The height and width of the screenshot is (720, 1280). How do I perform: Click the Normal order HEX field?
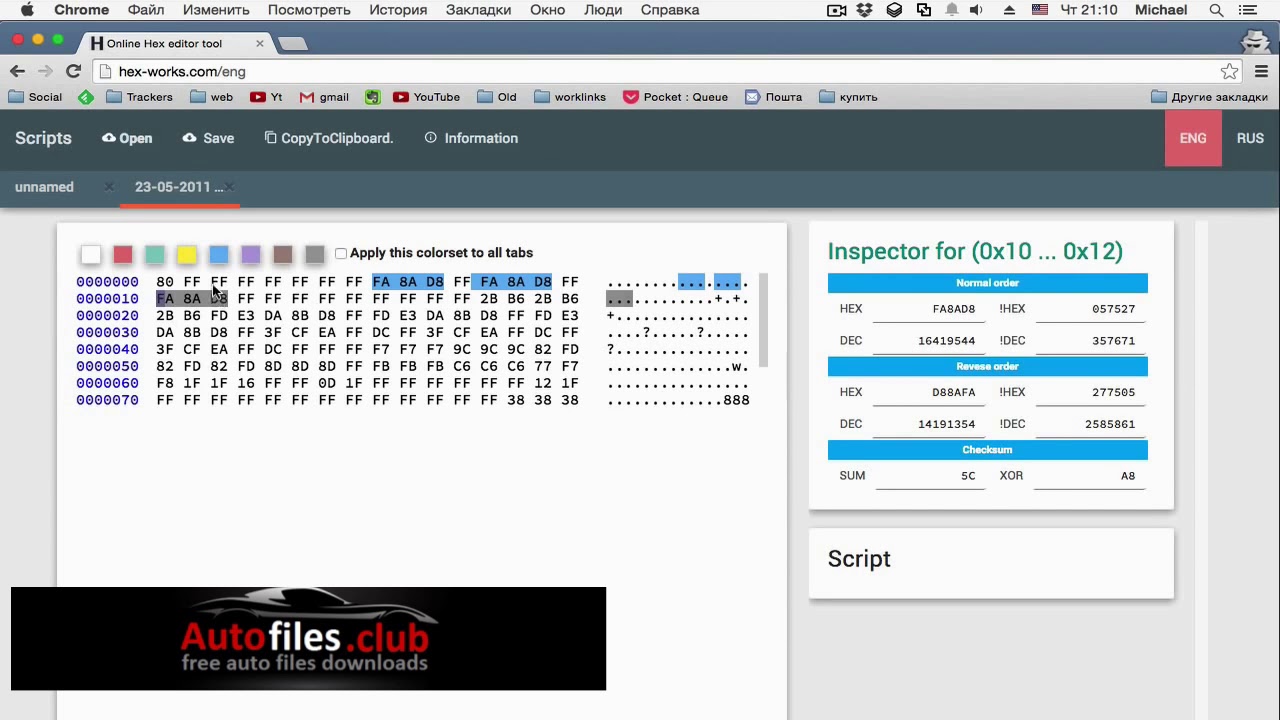coord(929,309)
